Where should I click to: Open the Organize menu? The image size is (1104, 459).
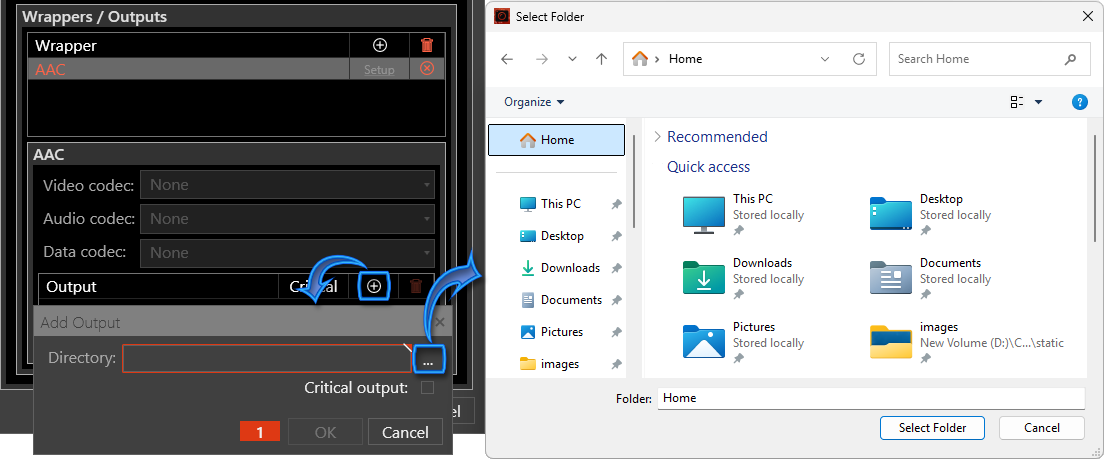534,102
